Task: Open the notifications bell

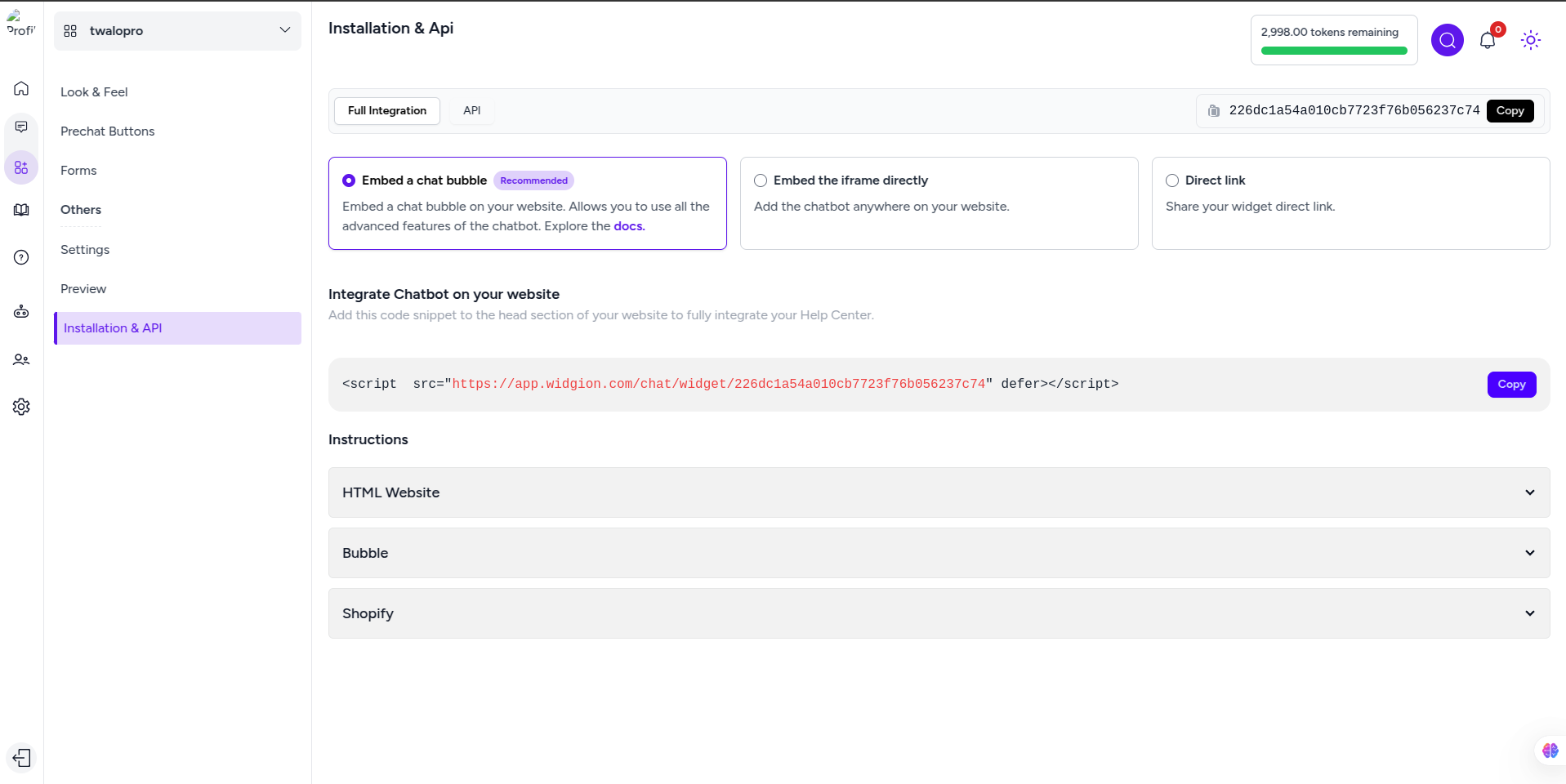Action: [1488, 41]
